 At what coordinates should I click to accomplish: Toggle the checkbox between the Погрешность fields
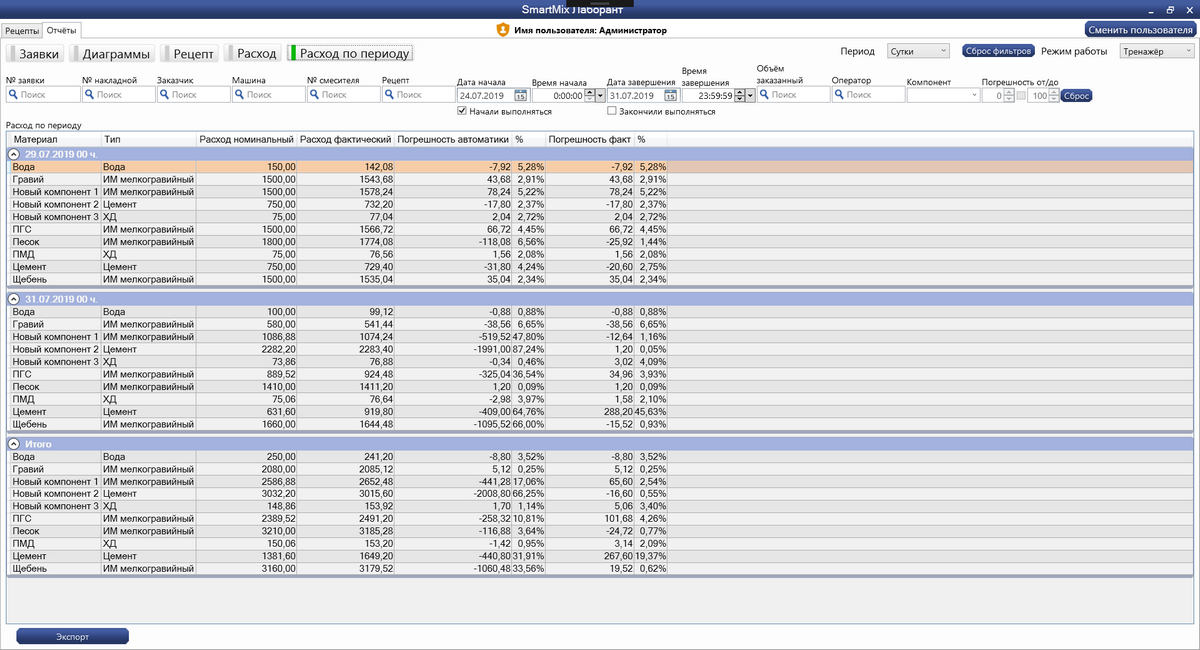(x=1021, y=96)
